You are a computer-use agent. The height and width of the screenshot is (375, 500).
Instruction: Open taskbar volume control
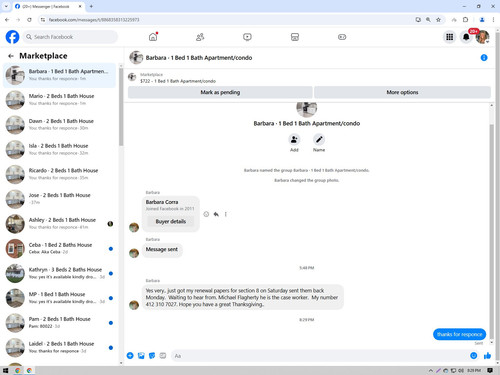coord(461,370)
